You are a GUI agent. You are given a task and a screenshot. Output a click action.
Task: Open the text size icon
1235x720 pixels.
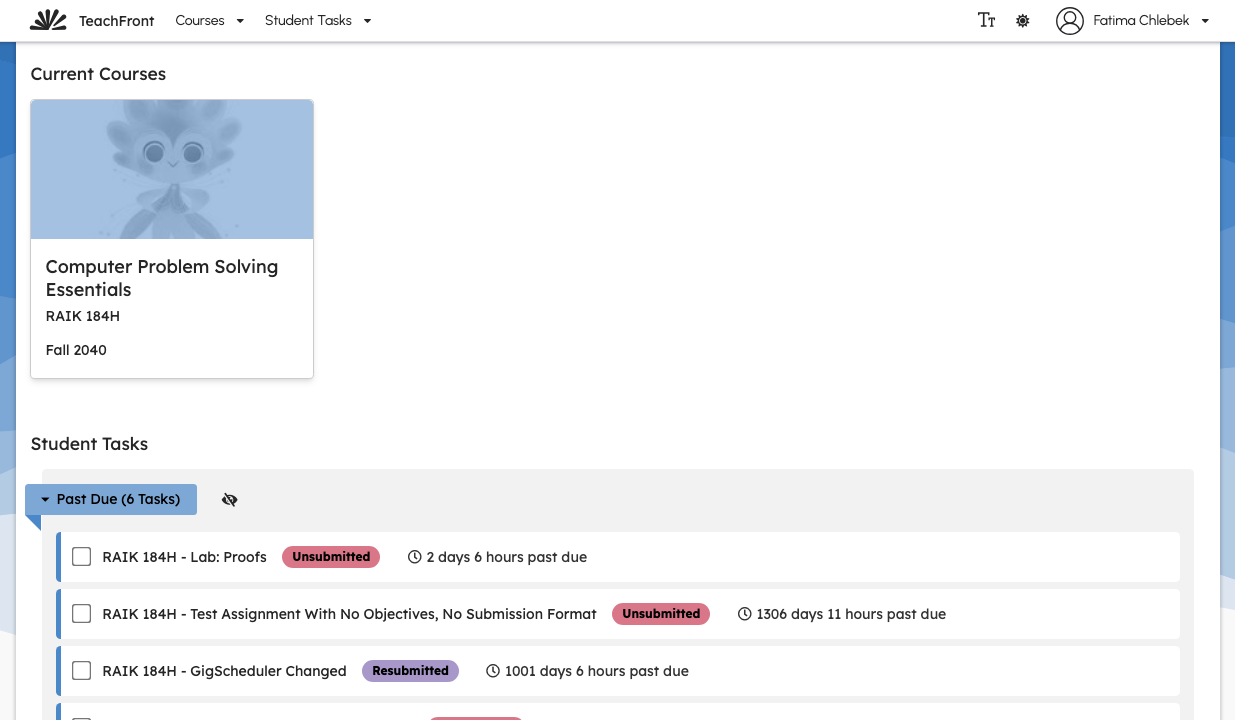point(986,20)
